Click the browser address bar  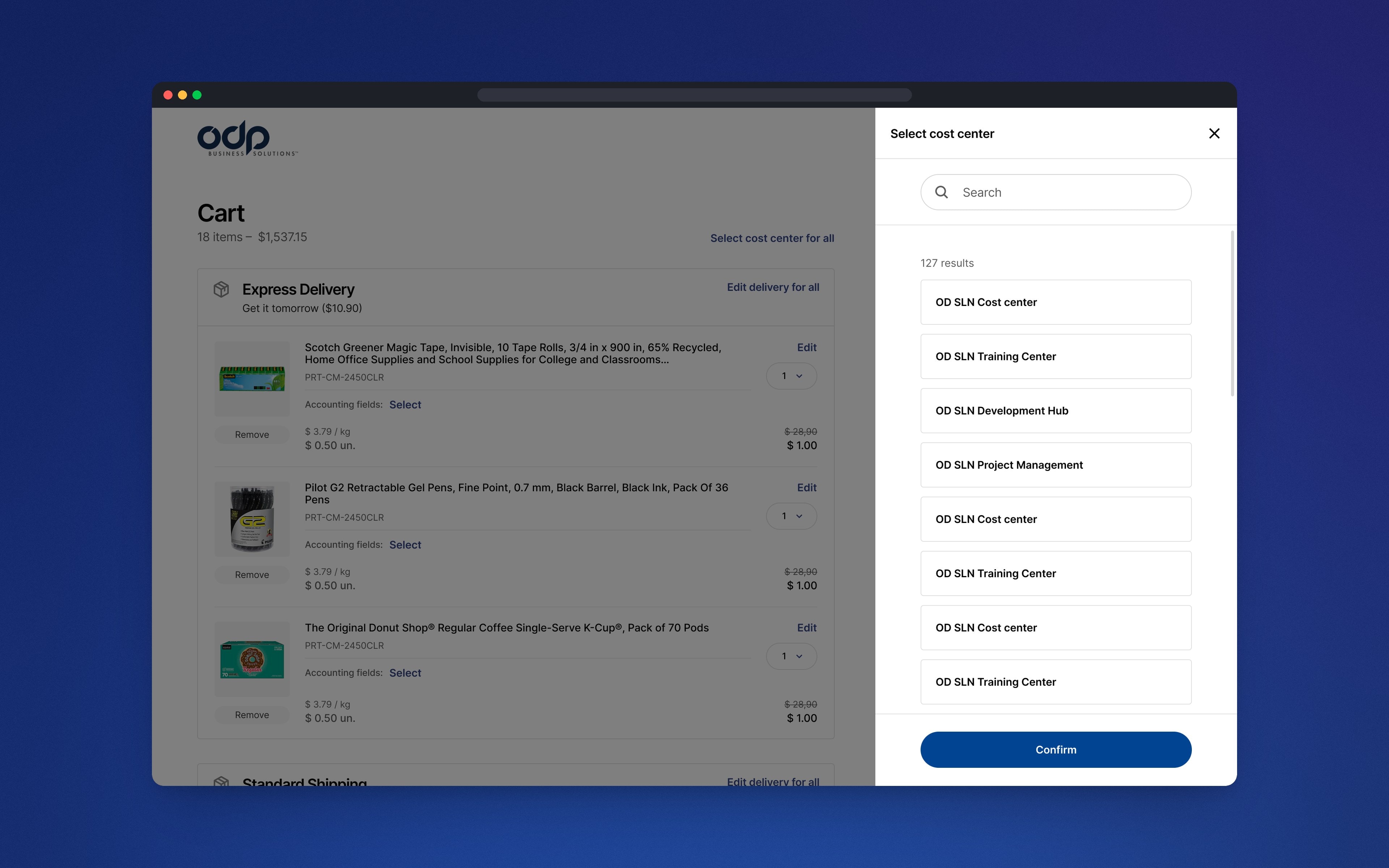(x=694, y=95)
